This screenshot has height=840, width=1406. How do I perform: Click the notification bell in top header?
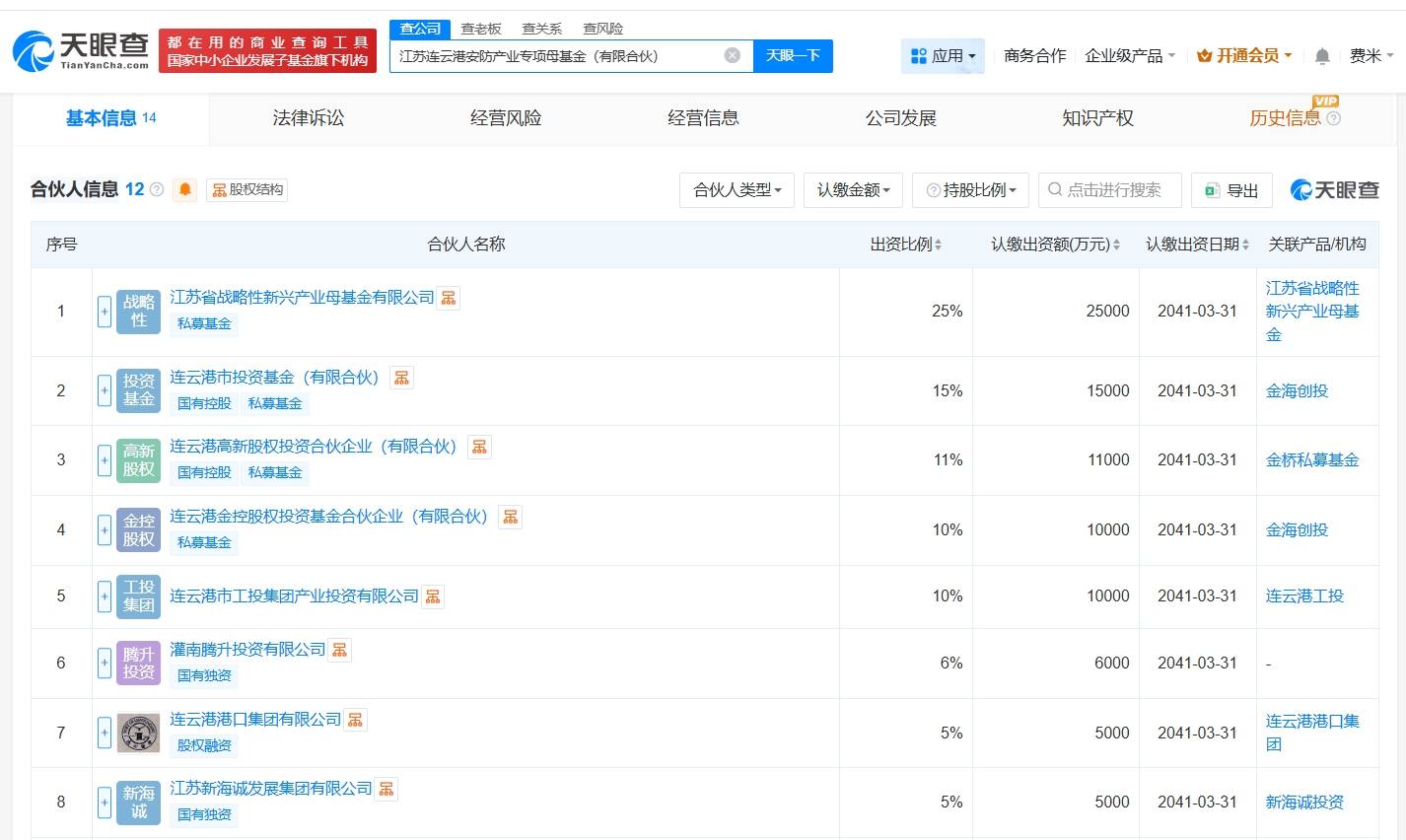(1322, 56)
